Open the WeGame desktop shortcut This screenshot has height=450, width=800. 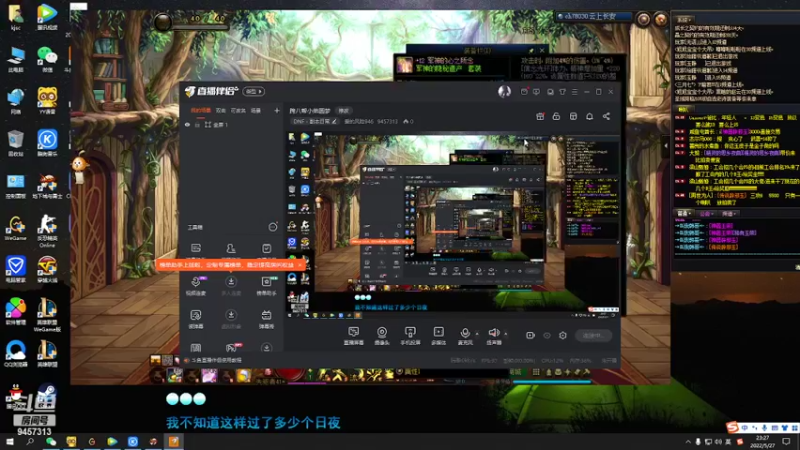click(15, 228)
